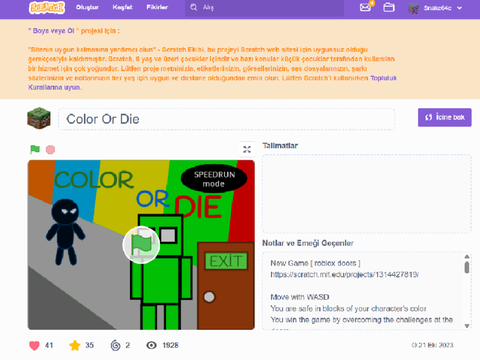The image size is (480, 360).
Task: Click the Talimatlar heading
Action: pos(280,145)
